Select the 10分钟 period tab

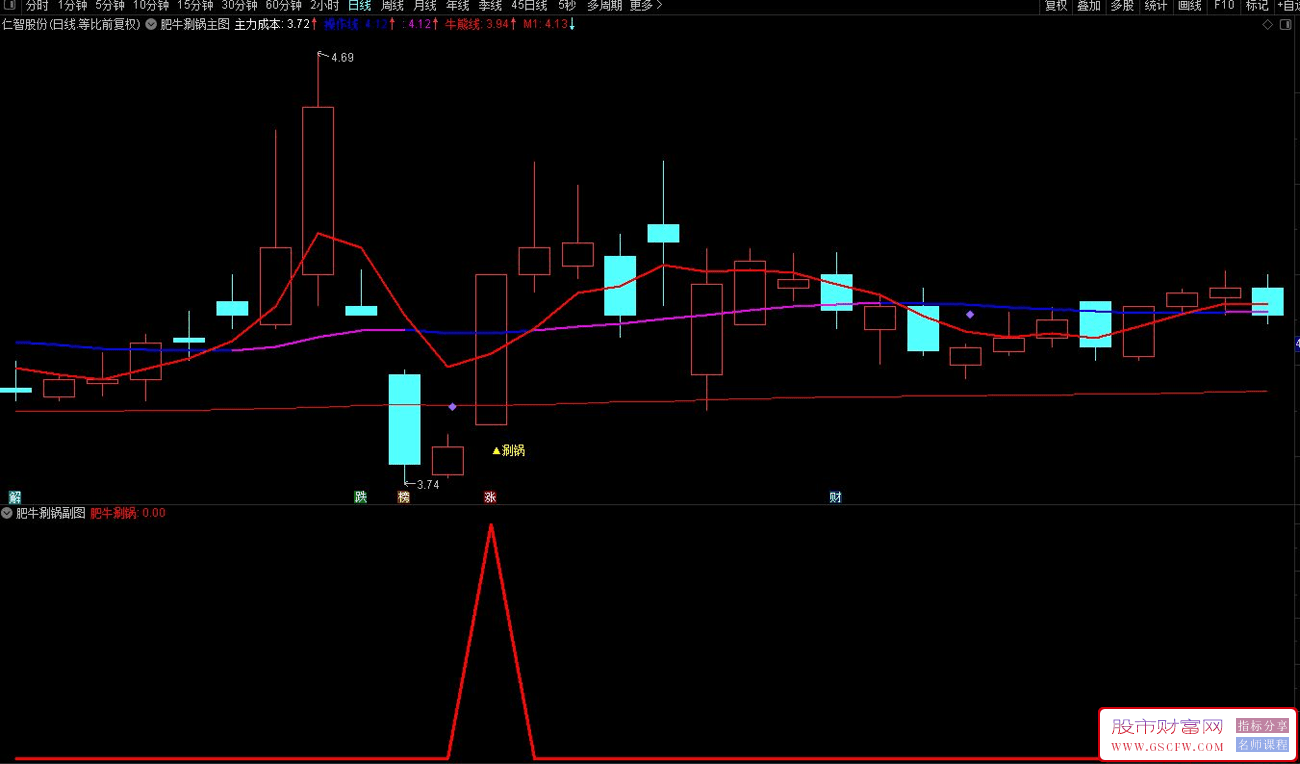151,5
